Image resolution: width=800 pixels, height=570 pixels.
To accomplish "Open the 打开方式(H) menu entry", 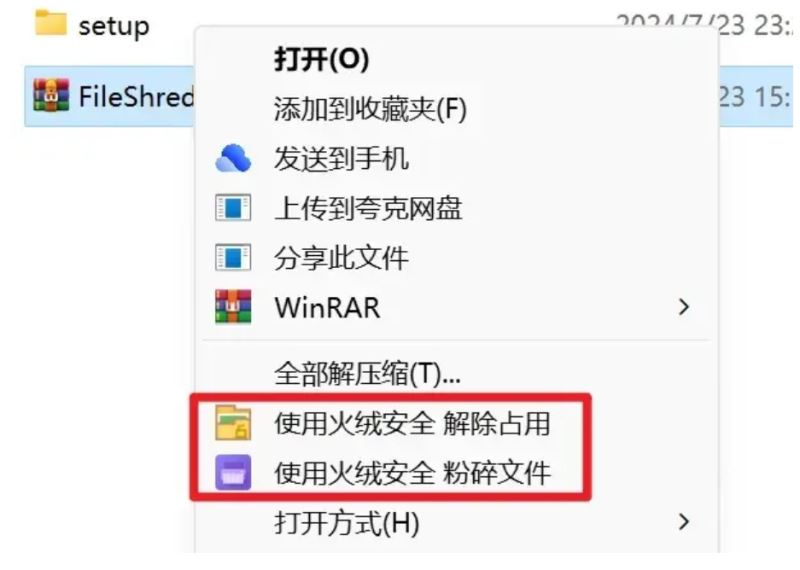I will click(x=347, y=523).
